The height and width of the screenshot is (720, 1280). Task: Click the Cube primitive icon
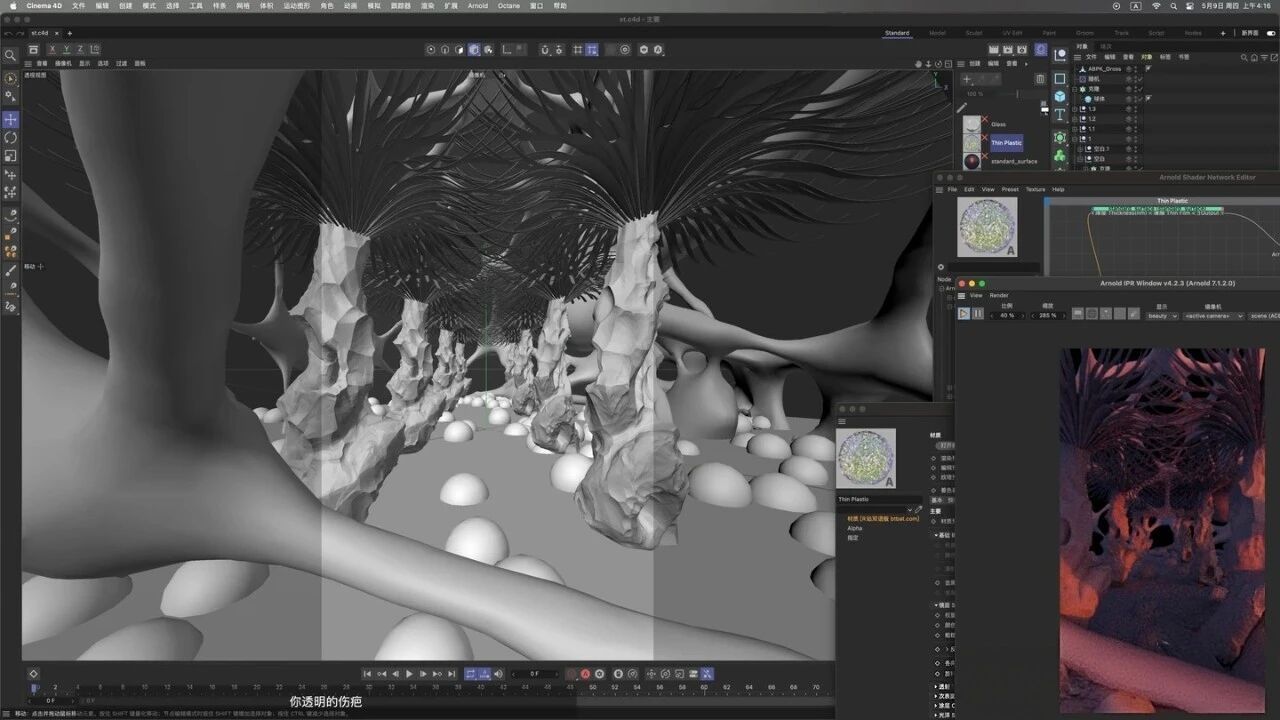pyautogui.click(x=1060, y=96)
